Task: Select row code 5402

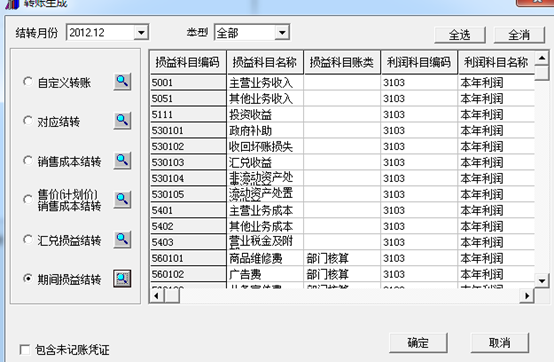Action: pyautogui.click(x=188, y=226)
